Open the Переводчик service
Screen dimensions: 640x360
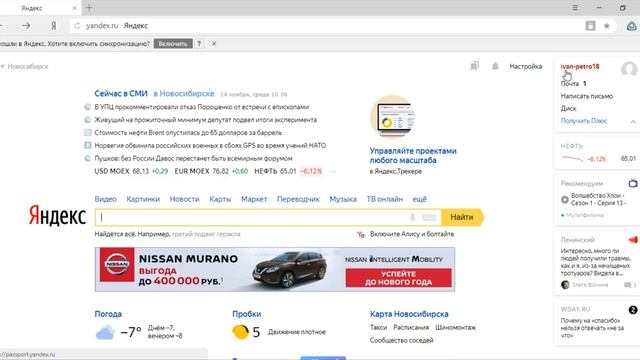298,199
